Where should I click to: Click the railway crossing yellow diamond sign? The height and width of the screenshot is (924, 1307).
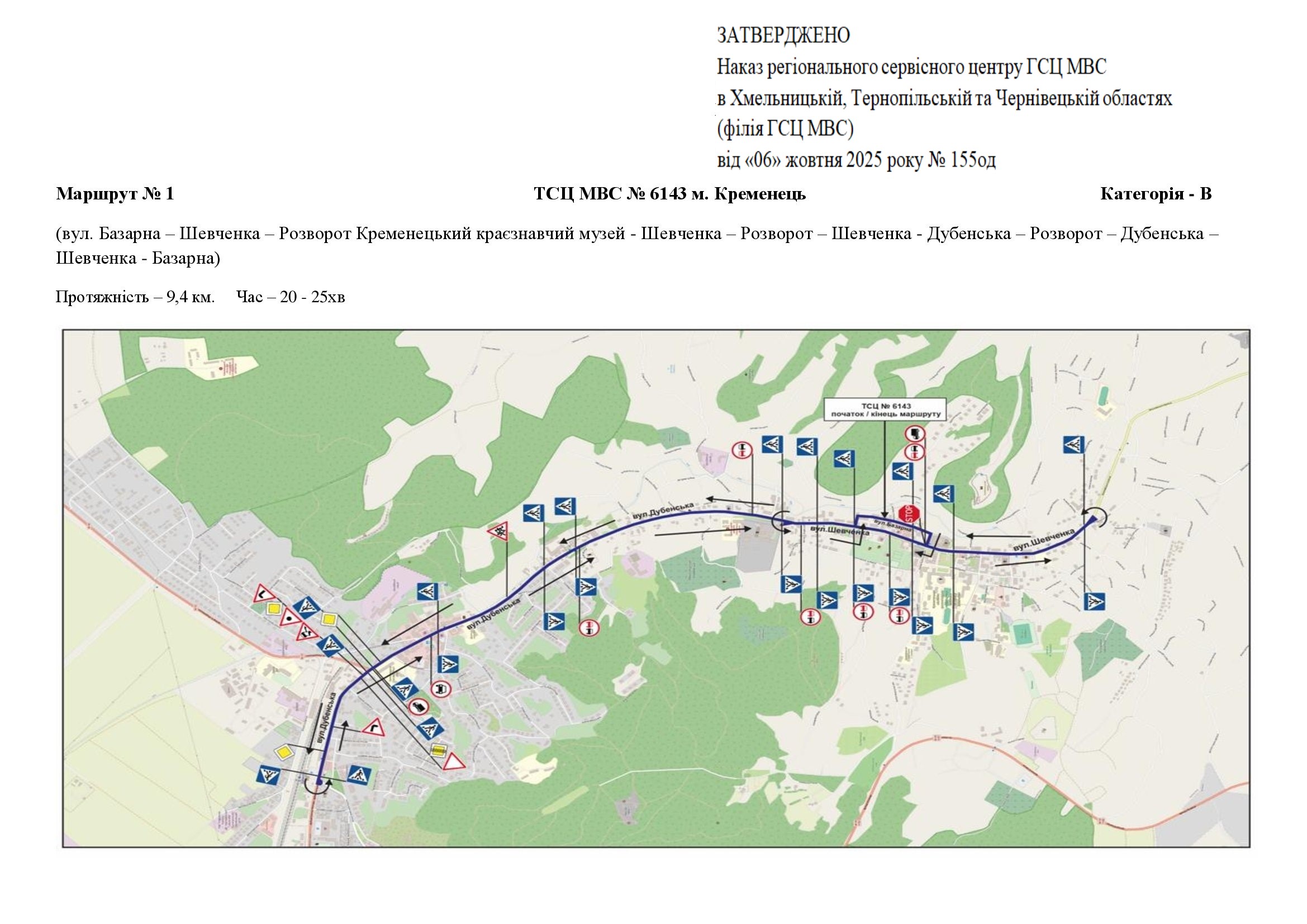(x=438, y=750)
